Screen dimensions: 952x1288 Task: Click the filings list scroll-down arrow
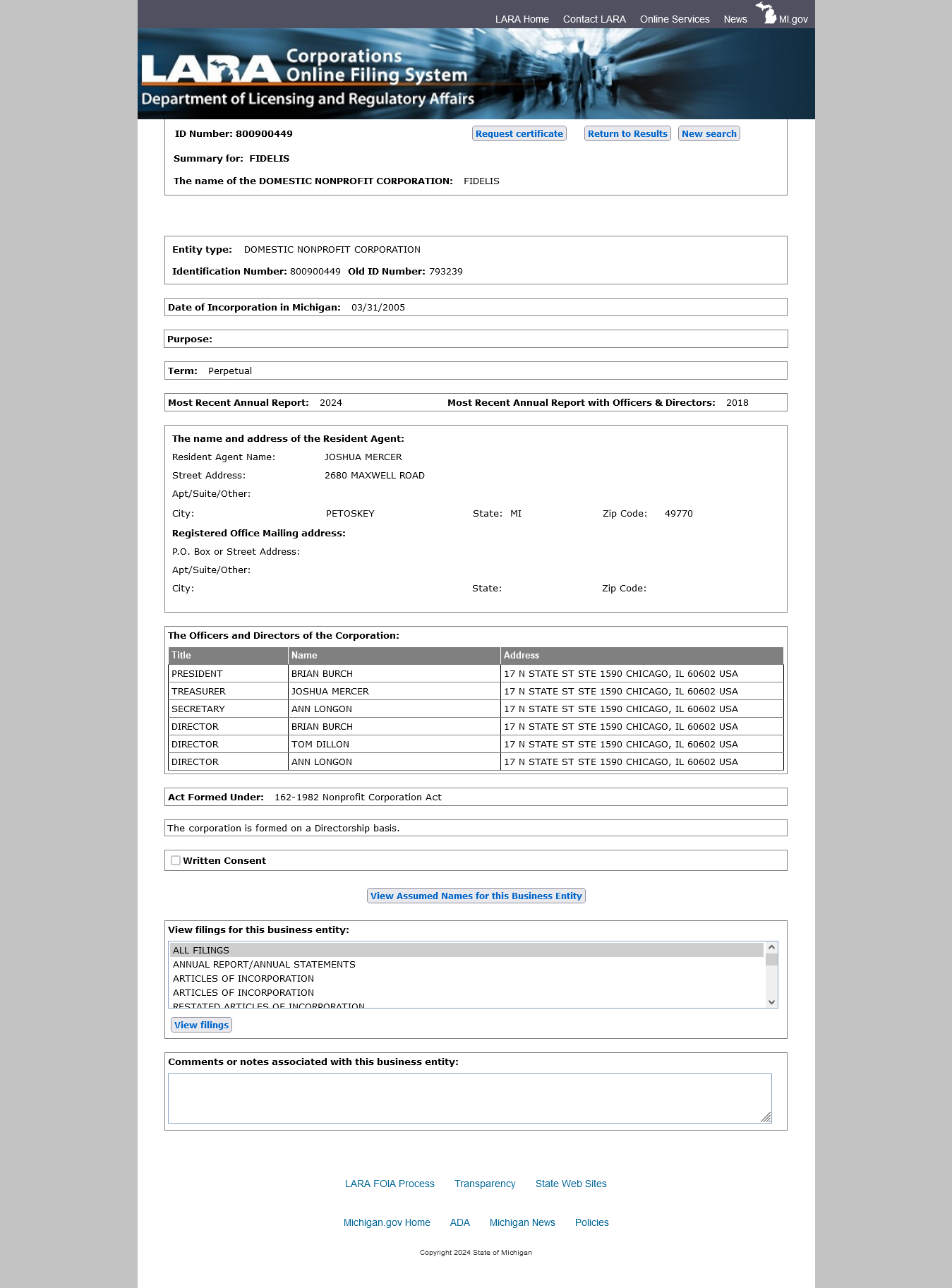pos(771,1001)
